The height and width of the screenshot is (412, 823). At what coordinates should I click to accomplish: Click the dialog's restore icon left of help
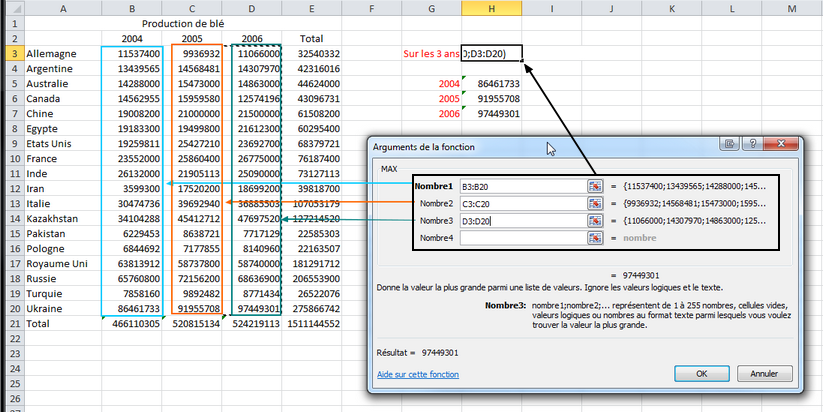730,144
